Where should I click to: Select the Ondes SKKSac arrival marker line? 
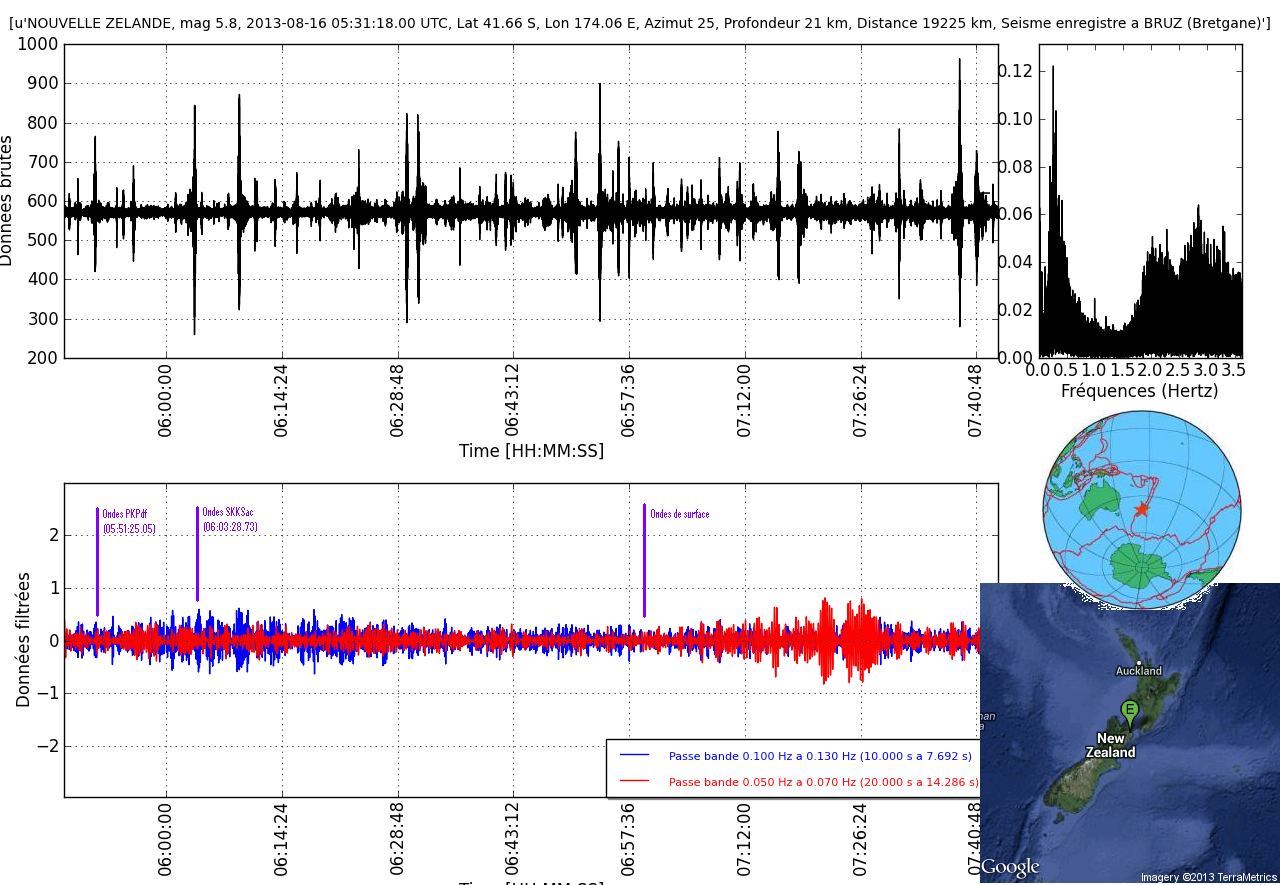(197, 553)
